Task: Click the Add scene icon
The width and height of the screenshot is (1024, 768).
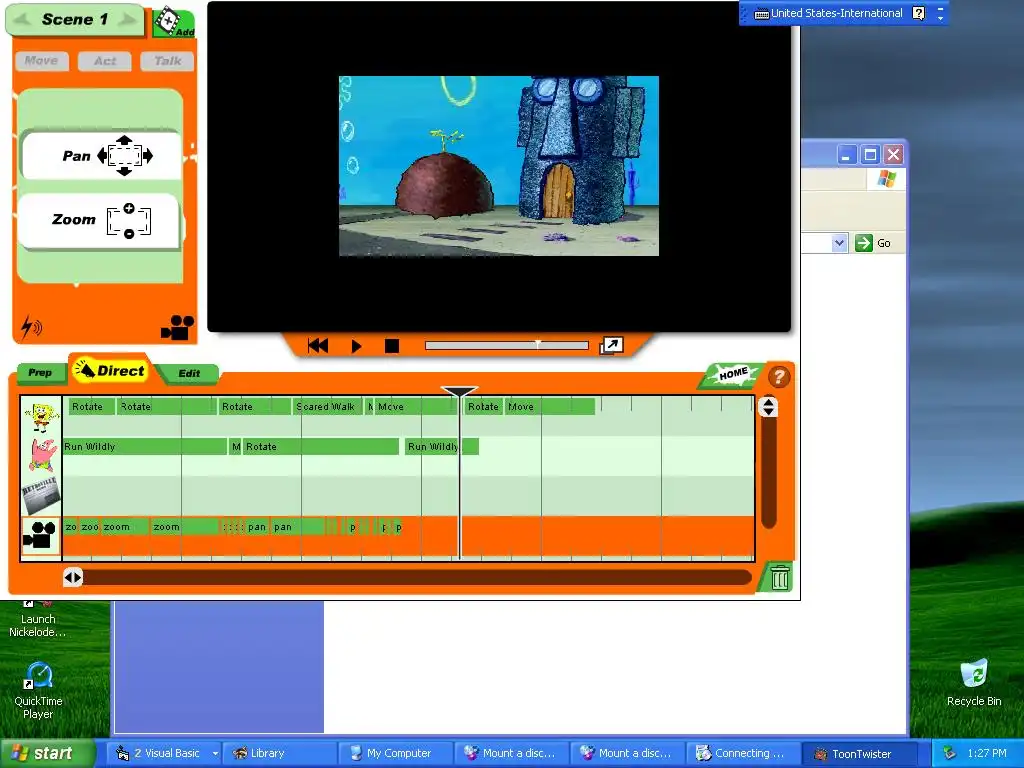Action: click(174, 22)
